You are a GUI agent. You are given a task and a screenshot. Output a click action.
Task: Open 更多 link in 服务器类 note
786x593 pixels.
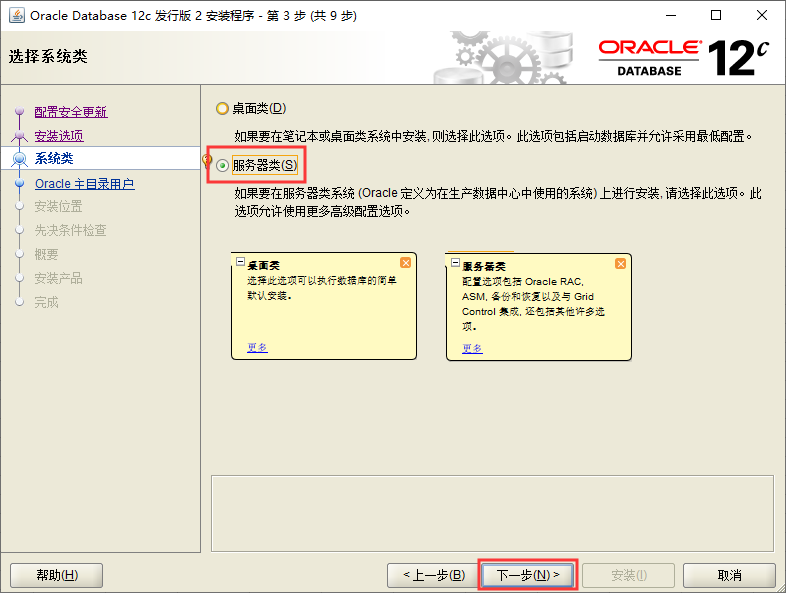tap(472, 349)
